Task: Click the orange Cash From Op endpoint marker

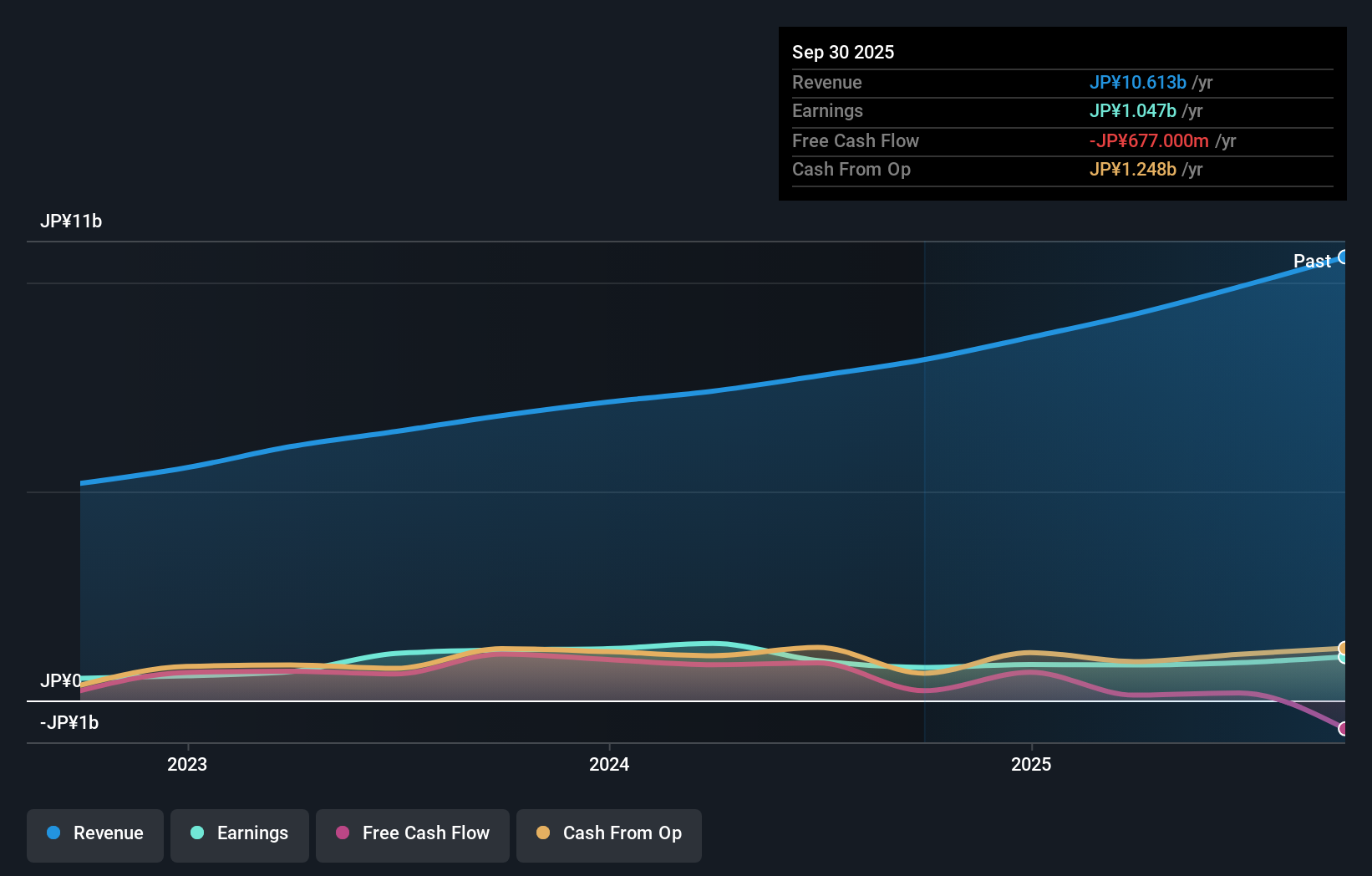Action: pyautogui.click(x=1344, y=648)
